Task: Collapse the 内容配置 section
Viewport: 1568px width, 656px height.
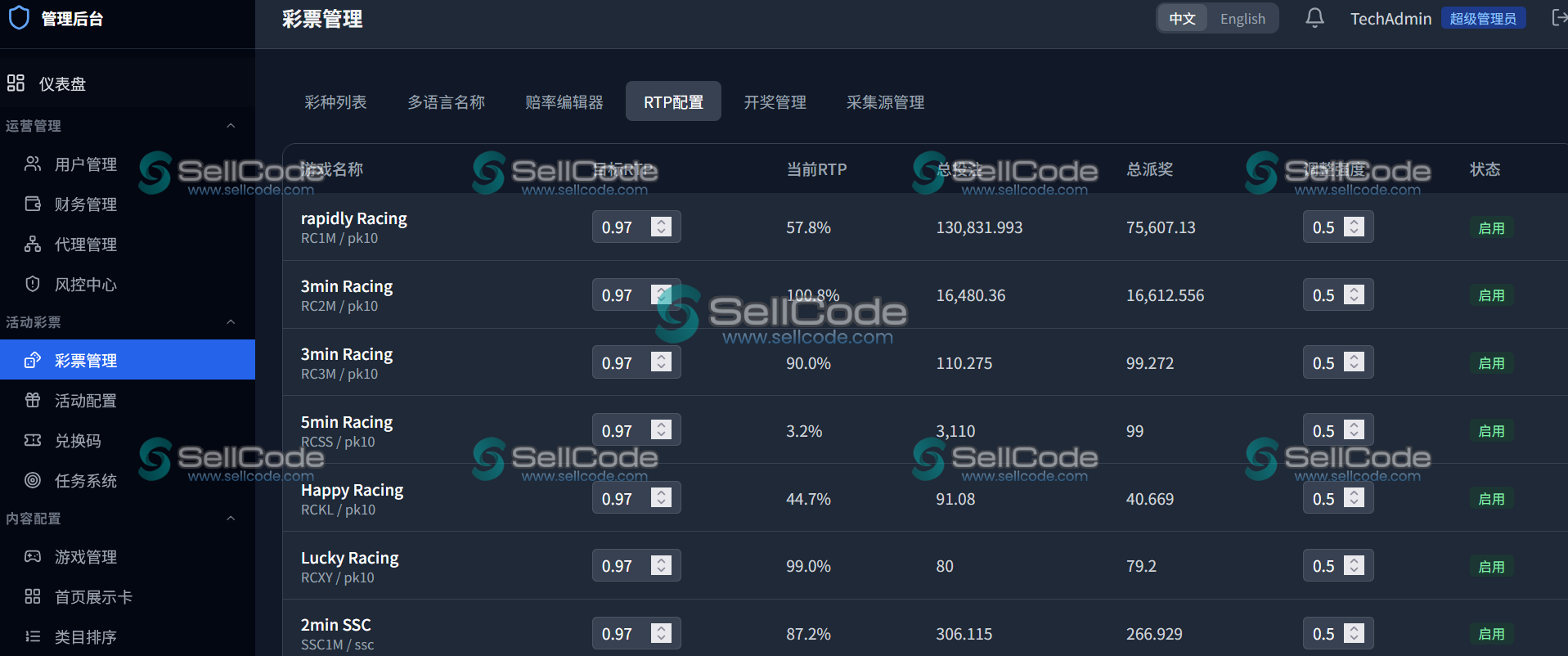Action: click(x=231, y=518)
